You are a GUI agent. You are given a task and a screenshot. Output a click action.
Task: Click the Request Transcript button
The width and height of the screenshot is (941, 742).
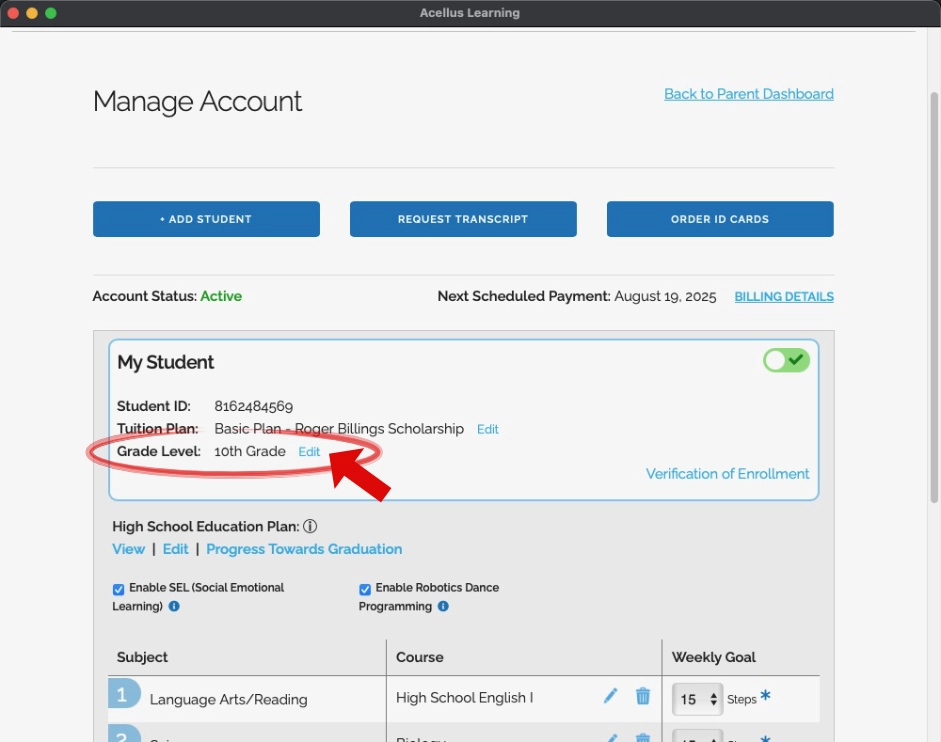point(463,219)
